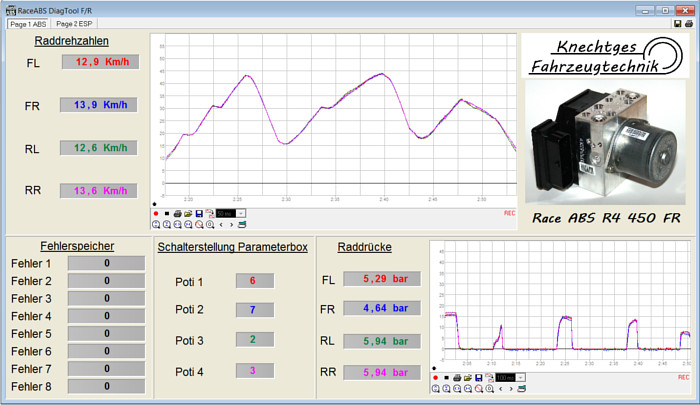This screenshot has width=700, height=405.
Task: Export the pressure chart as image
Action: pos(489,378)
